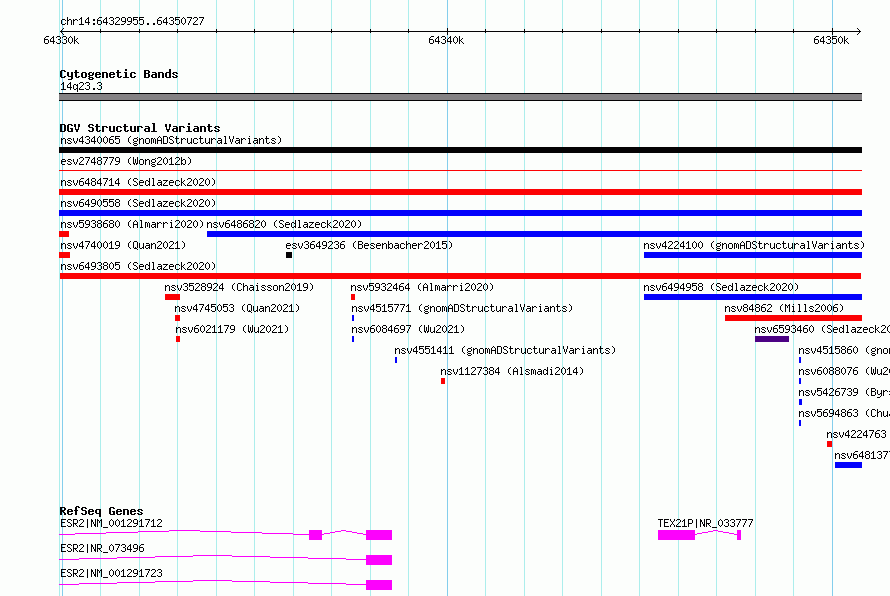The image size is (890, 596).
Task: Open the nsv1127384 (Alsmadi2014) label
Action: point(512,371)
